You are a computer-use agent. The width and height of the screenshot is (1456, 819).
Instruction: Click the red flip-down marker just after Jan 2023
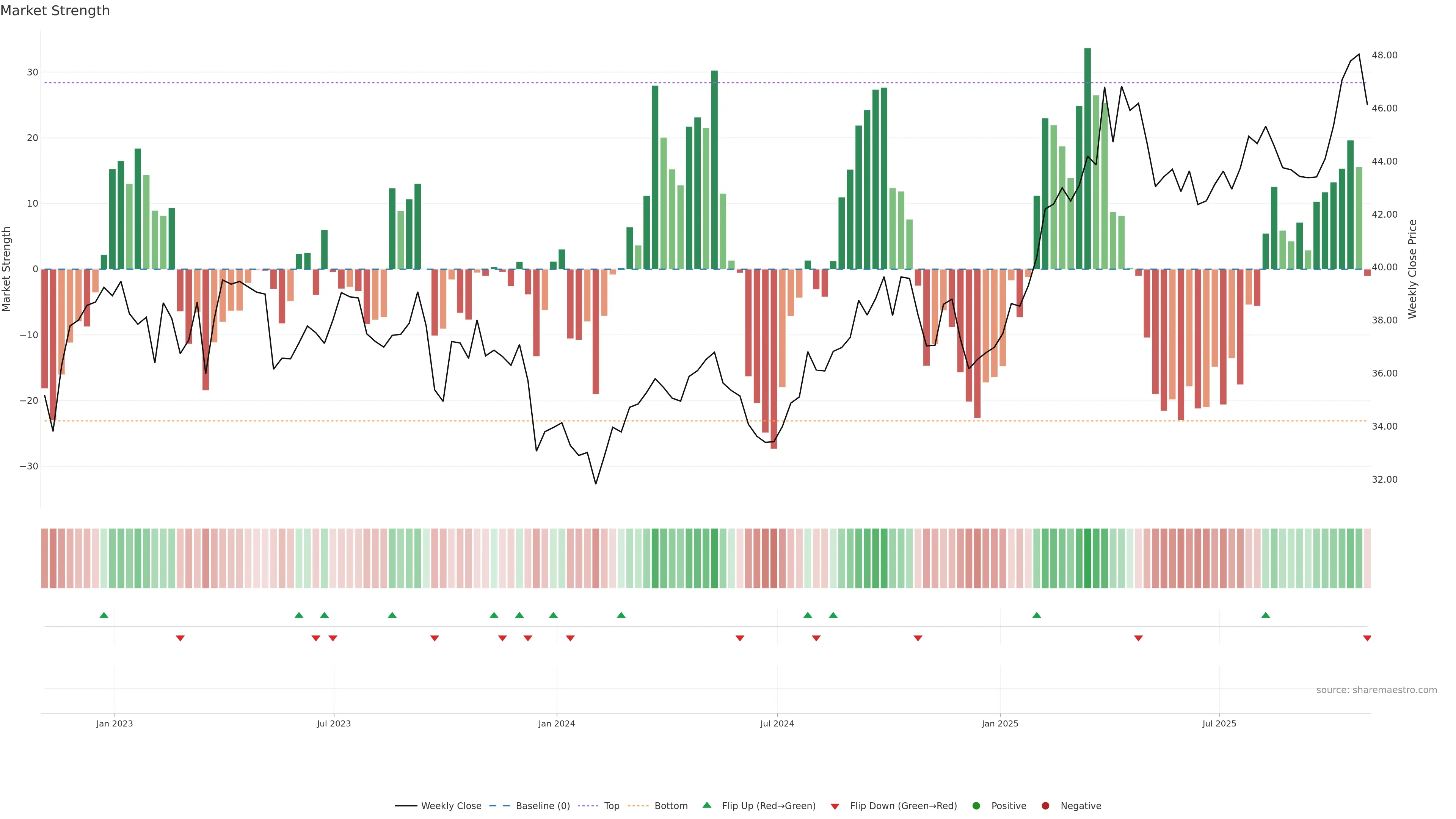(x=180, y=638)
